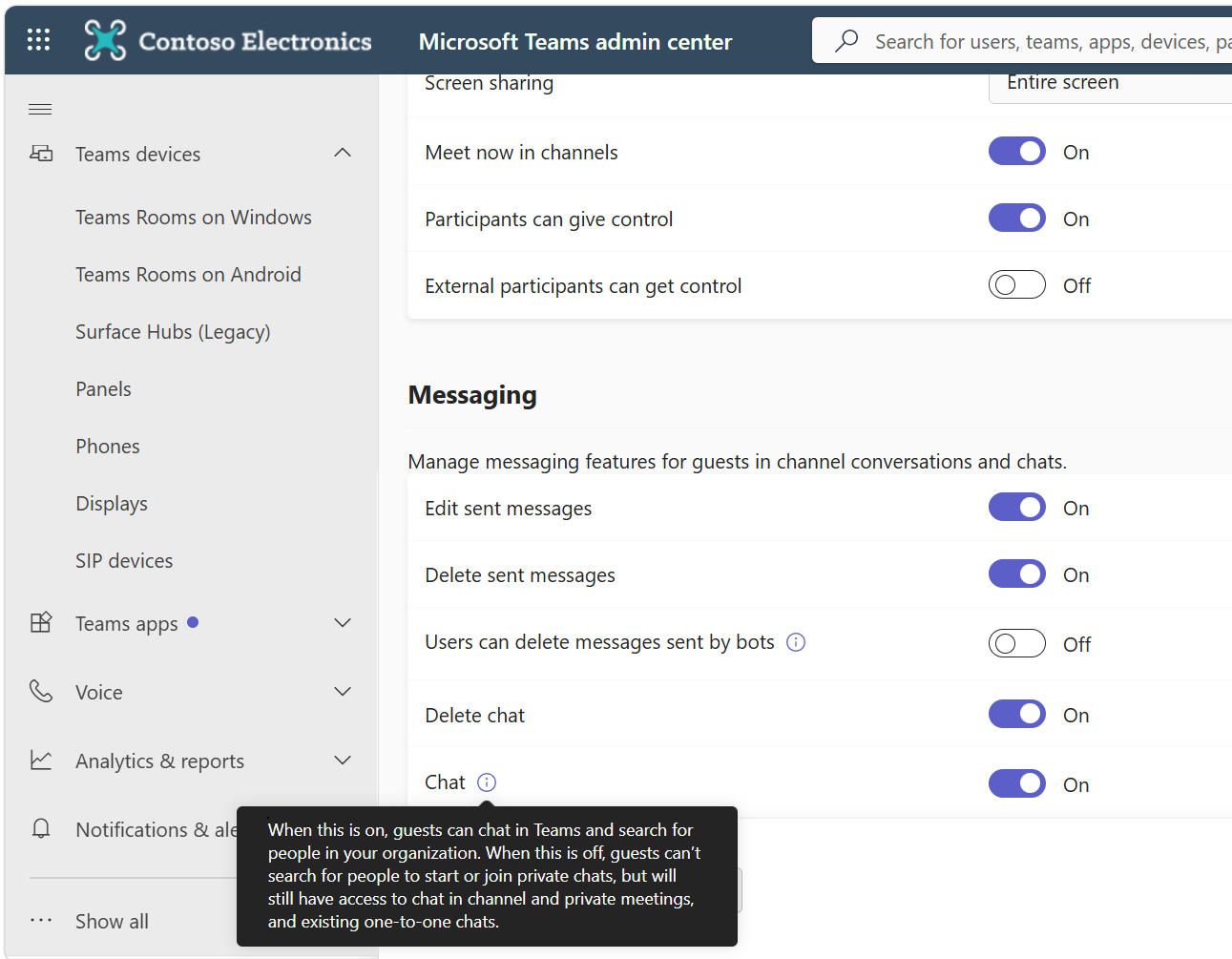
Task: Open the app launcher waffle icon
Action: (x=38, y=40)
